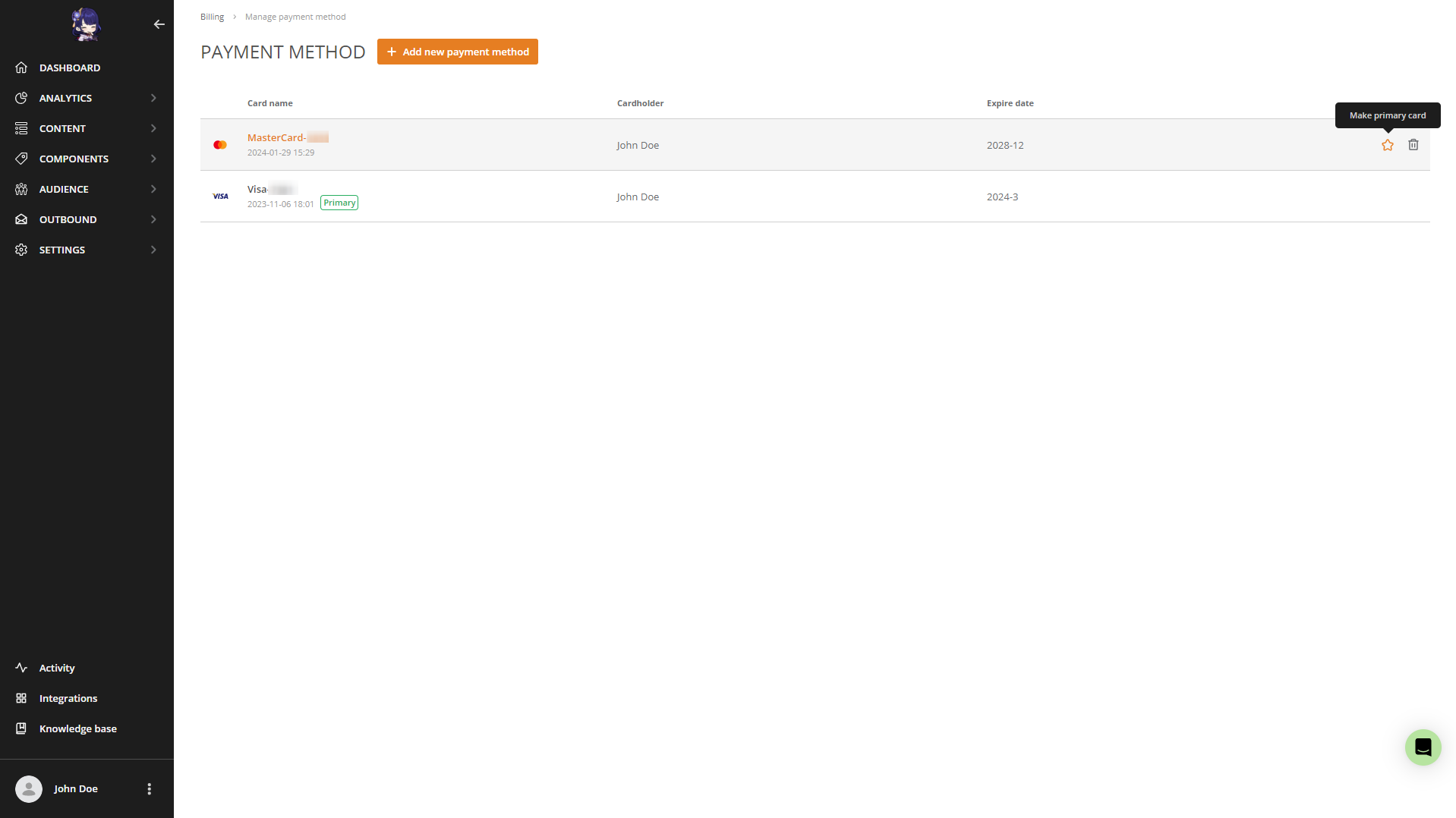
Task: Click the star icon to make MasterCard primary
Action: coord(1387,145)
